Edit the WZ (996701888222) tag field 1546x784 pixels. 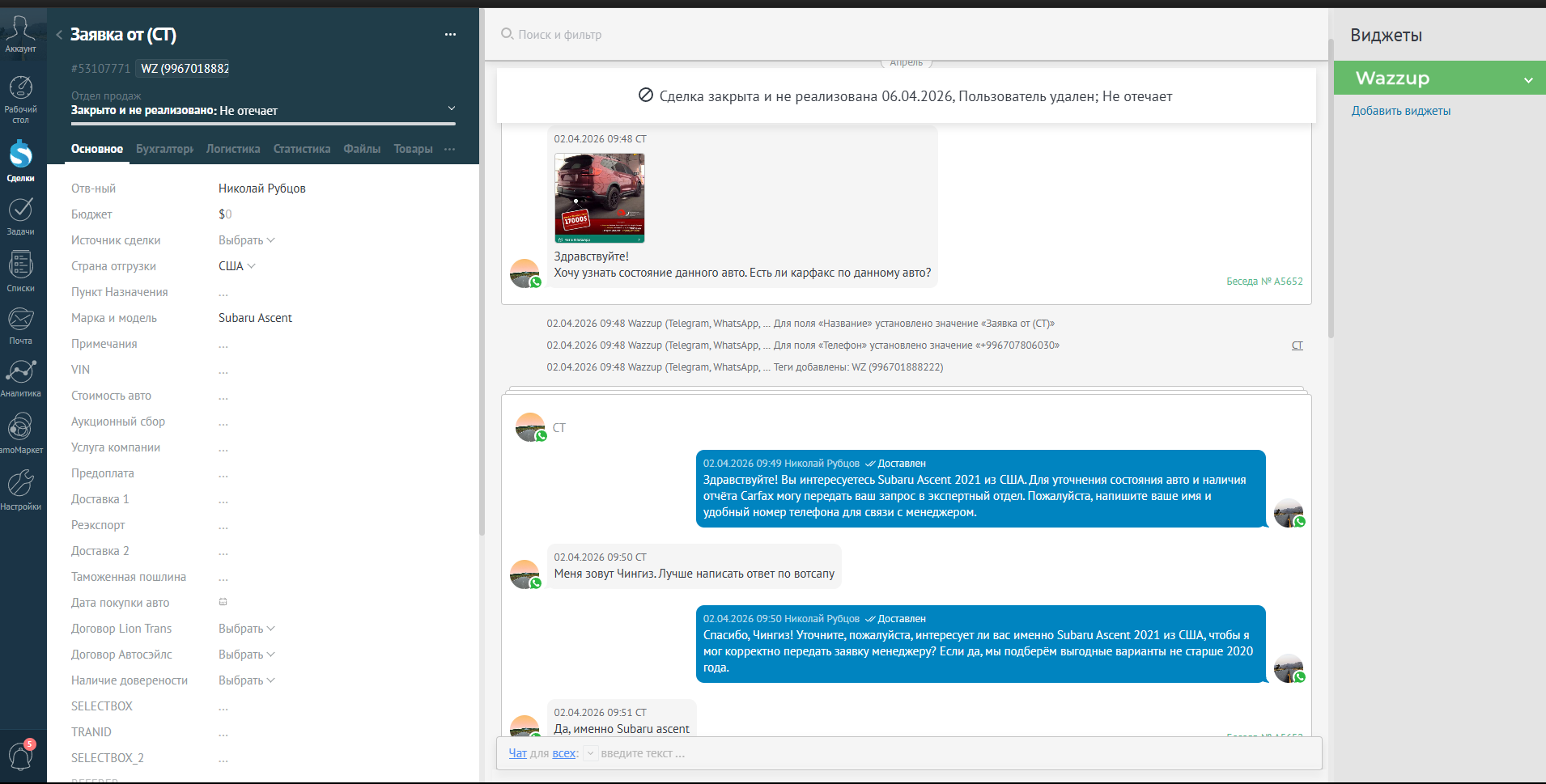tap(184, 69)
